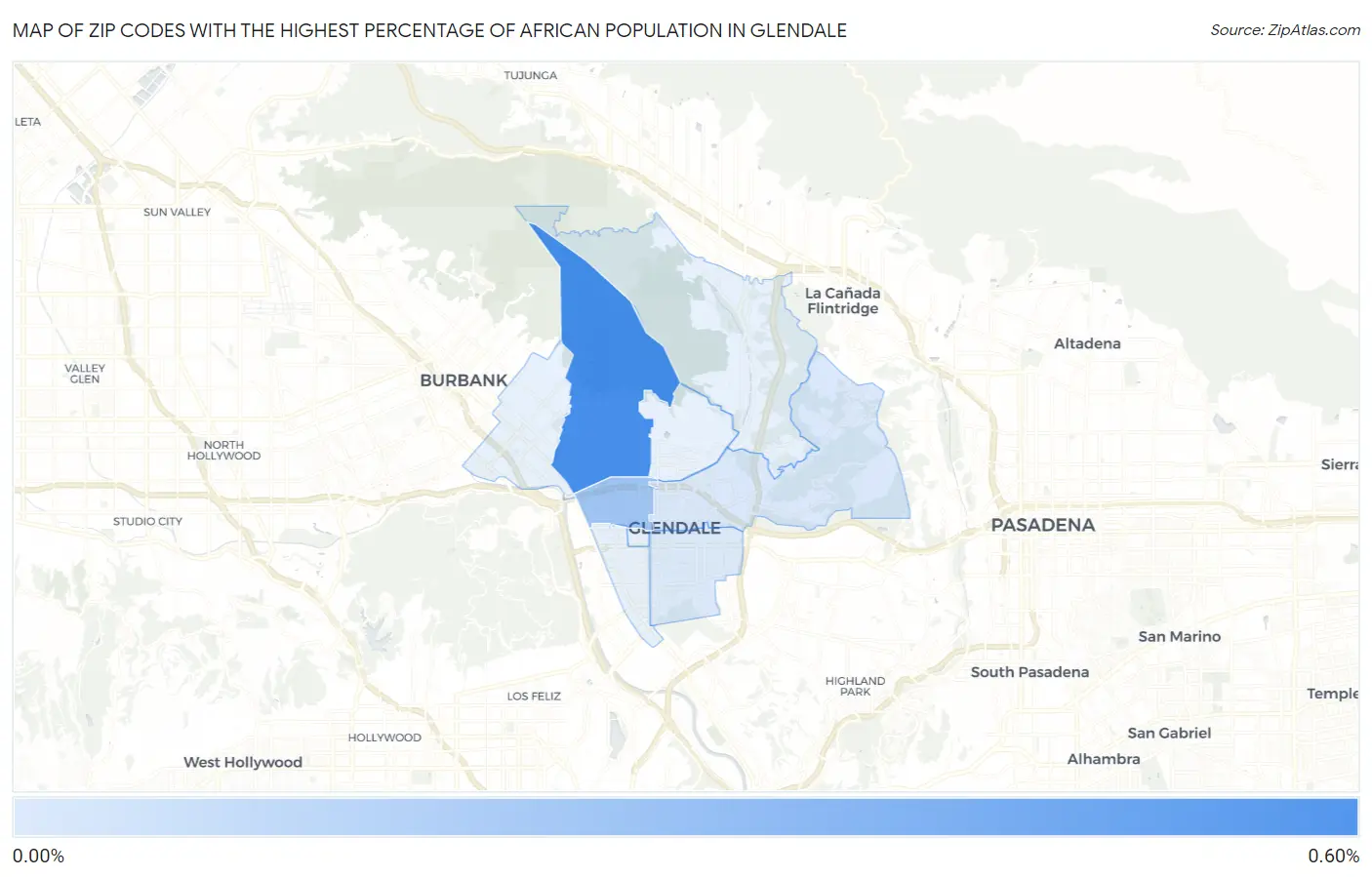The height and width of the screenshot is (877, 1372).
Task: Click the 0.60% legend maximum label
Action: (1333, 856)
